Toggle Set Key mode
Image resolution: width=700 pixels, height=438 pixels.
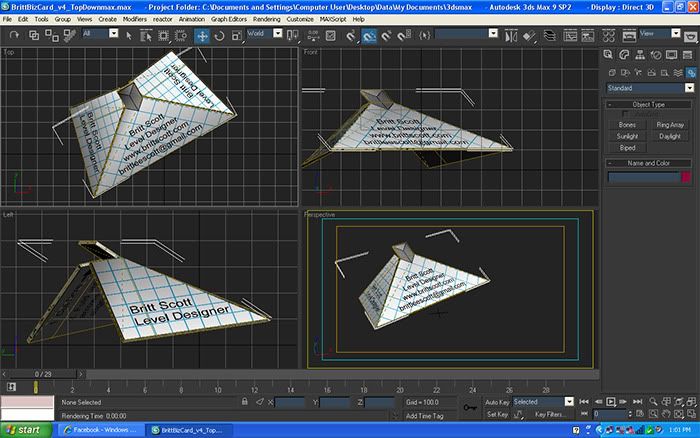pos(497,414)
